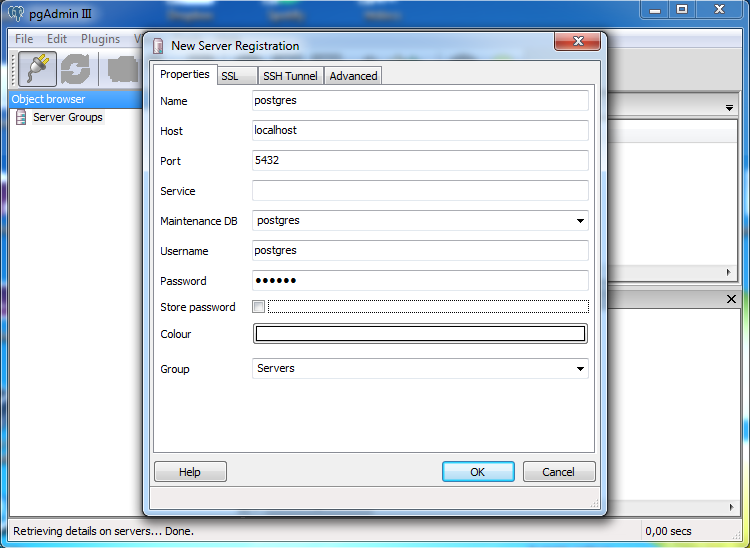Select Server Groups in Object browser

coord(67,117)
